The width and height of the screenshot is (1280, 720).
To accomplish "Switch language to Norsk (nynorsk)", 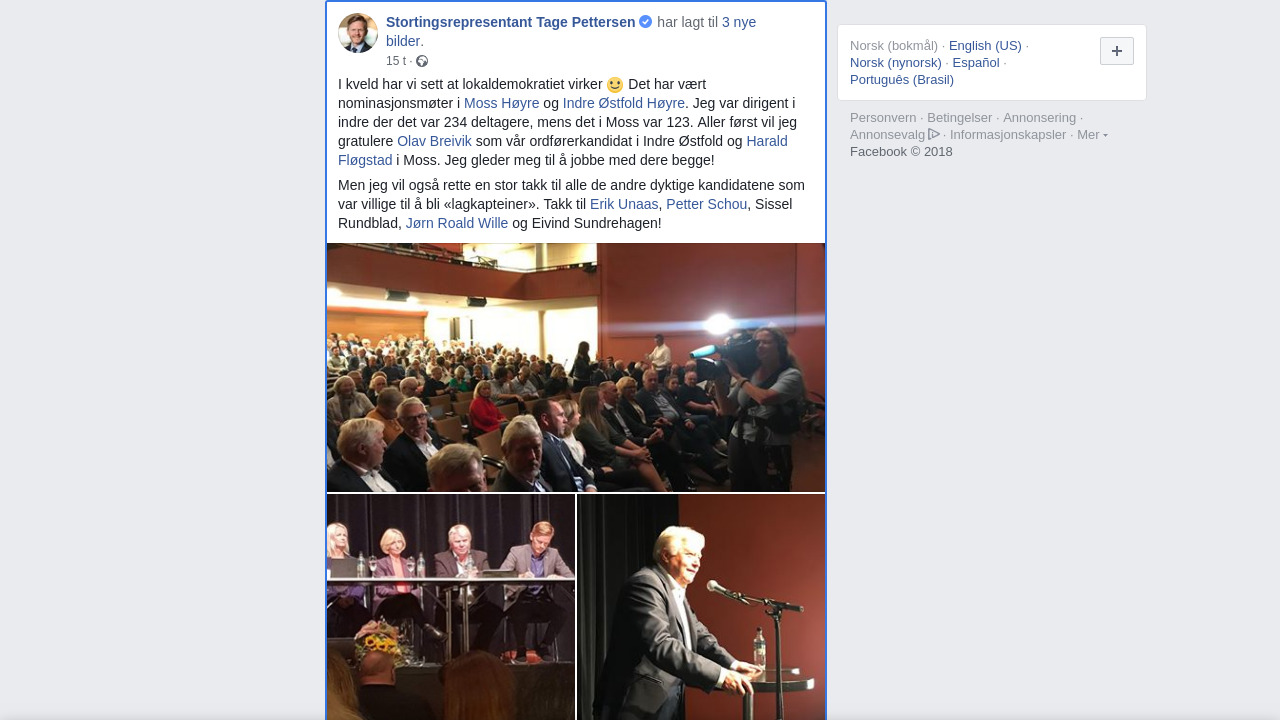I will (896, 62).
